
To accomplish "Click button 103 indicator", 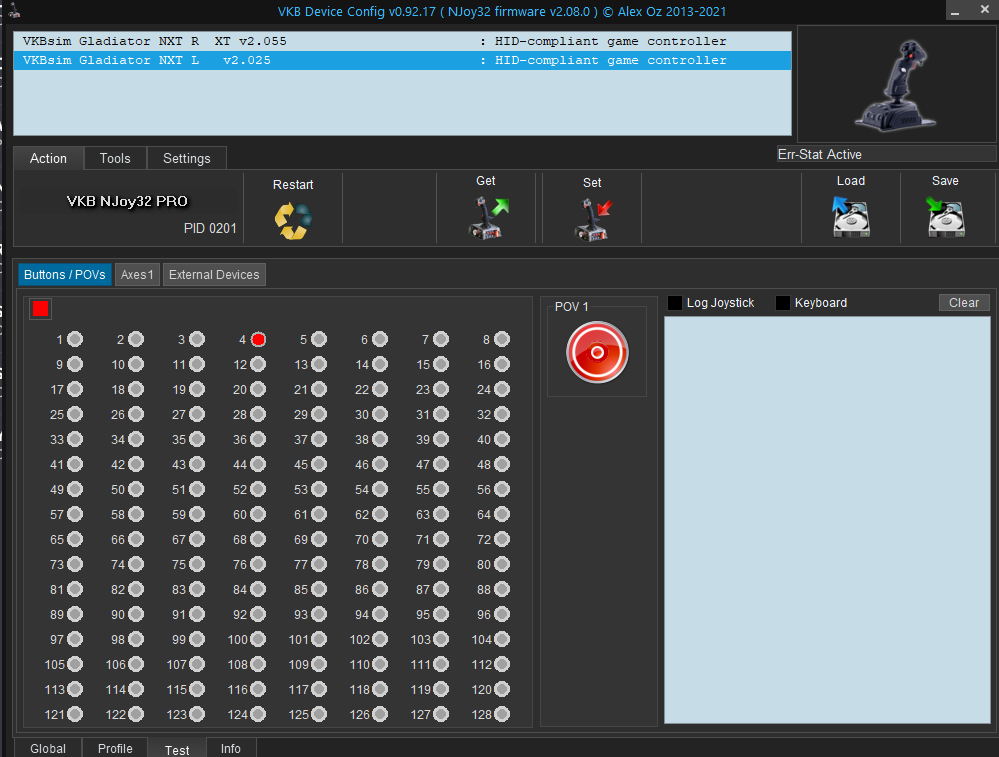I will click(x=441, y=639).
